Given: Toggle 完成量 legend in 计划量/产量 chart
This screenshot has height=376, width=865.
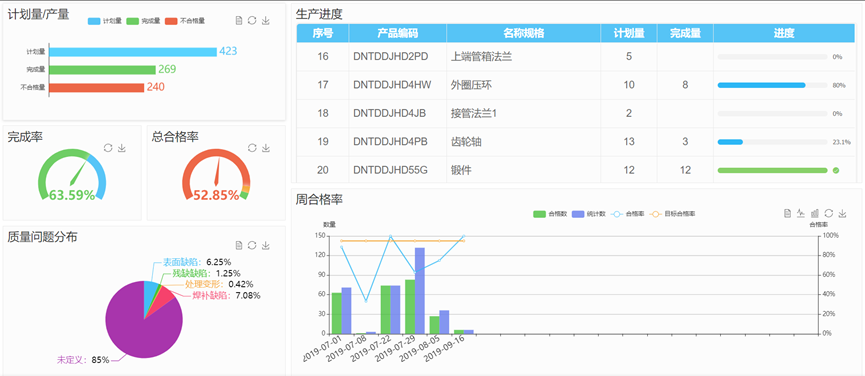Looking at the screenshot, I should tap(143, 21).
